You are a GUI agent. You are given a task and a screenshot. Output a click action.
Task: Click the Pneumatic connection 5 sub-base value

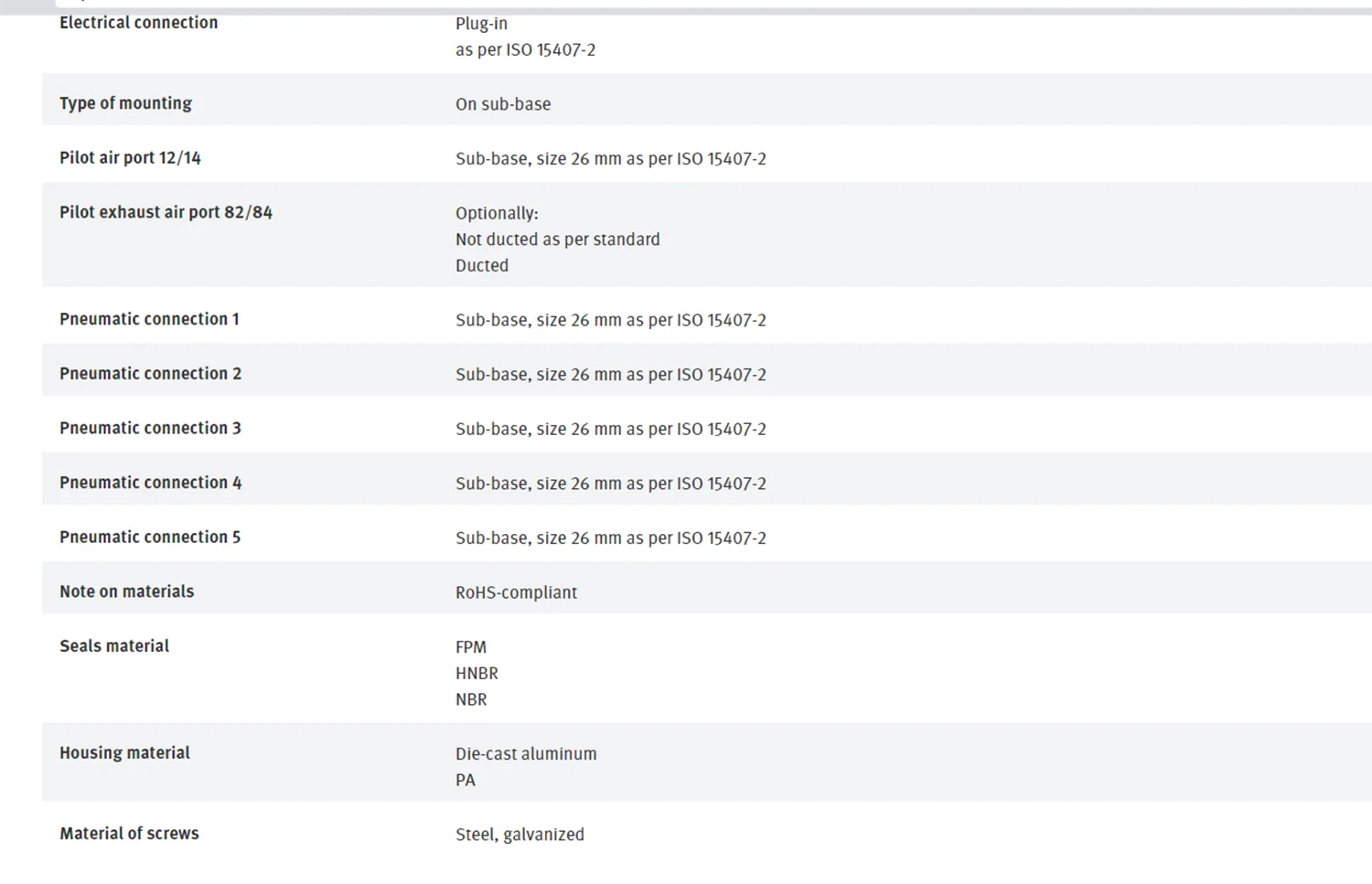pos(610,538)
